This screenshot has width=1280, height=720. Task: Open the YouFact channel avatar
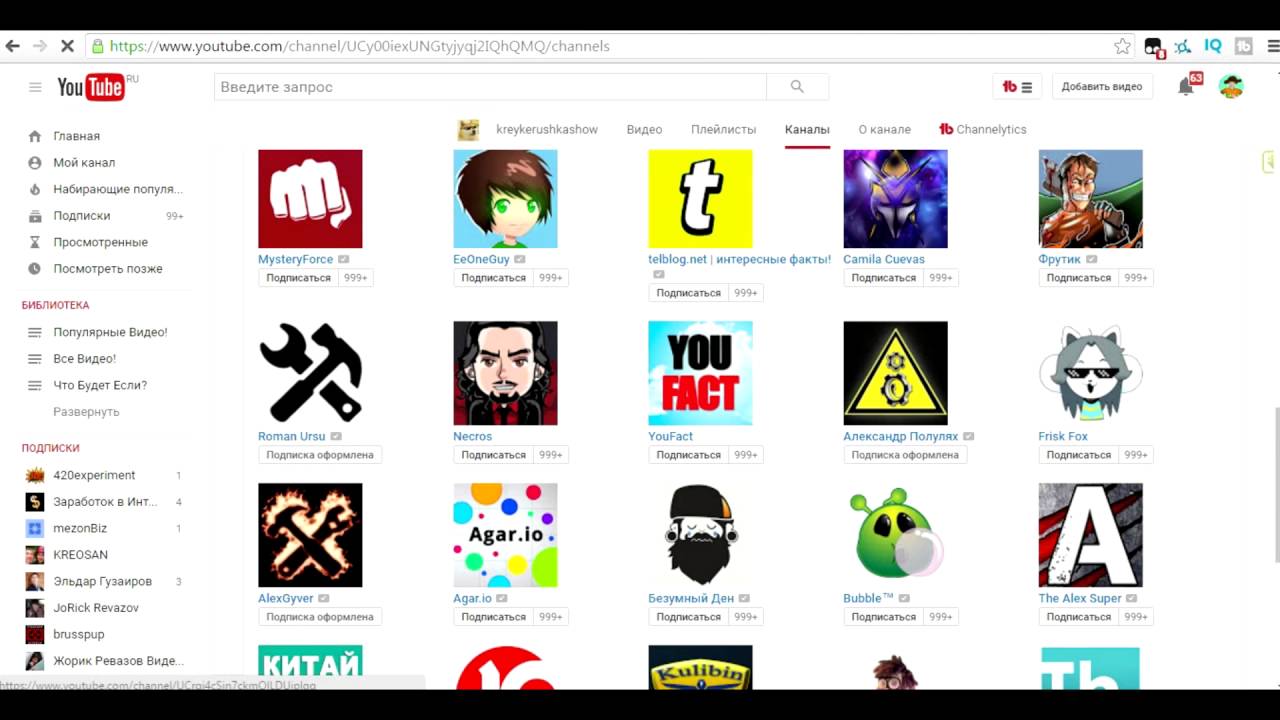[700, 373]
